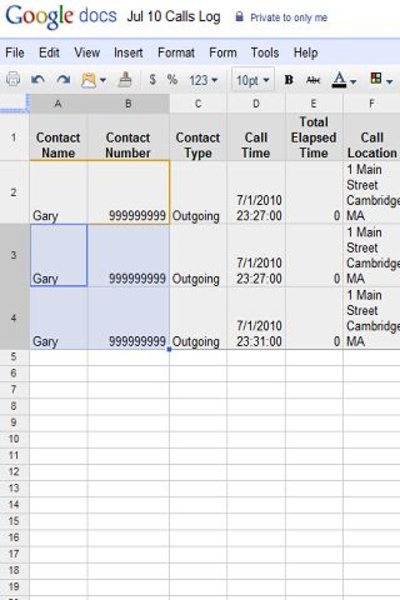Click the text color A icon
Screen dimensions: 400x600
pos(339,80)
